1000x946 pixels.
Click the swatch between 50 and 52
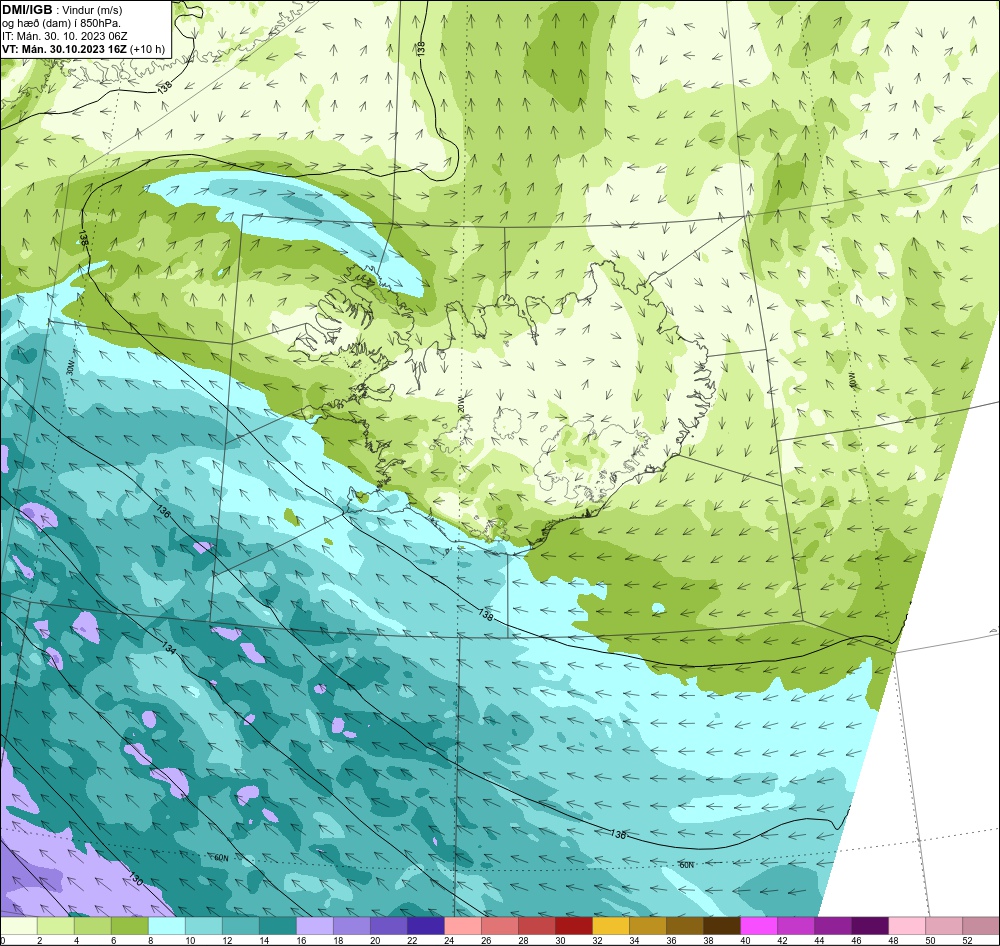pos(944,926)
